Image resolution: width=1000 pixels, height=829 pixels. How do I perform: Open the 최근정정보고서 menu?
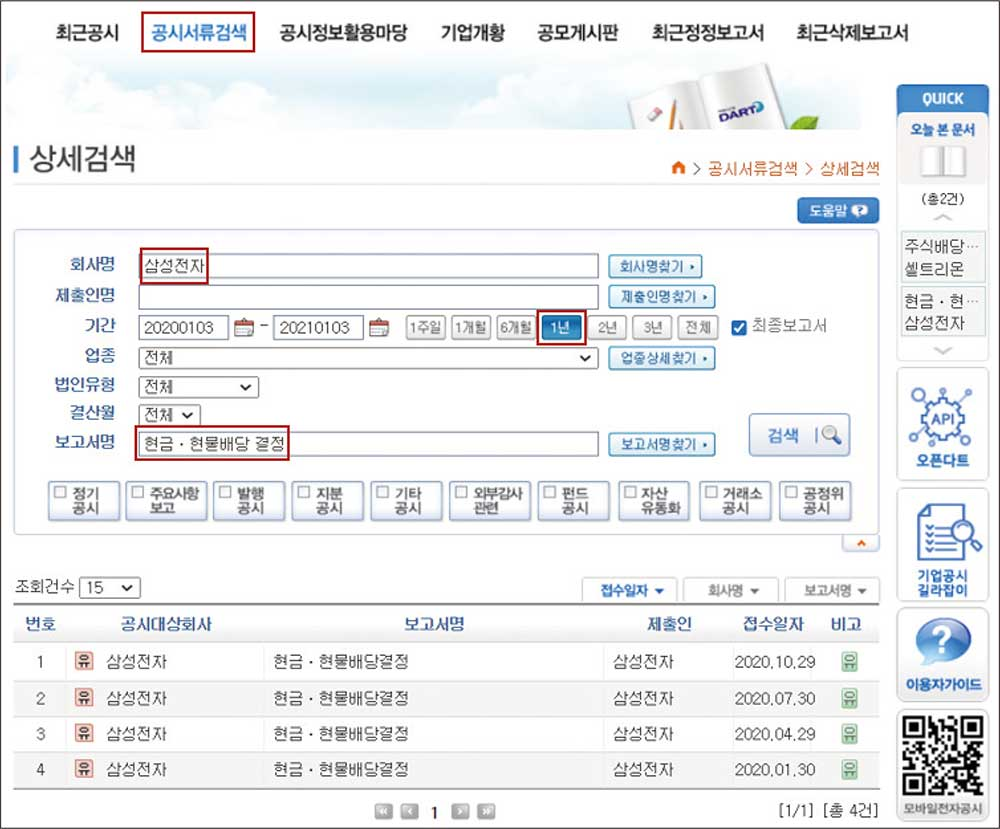pyautogui.click(x=708, y=33)
